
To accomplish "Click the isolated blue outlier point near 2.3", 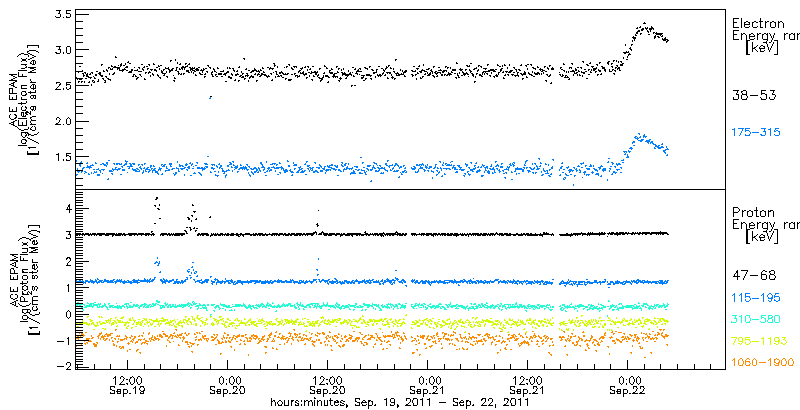I will pyautogui.click(x=211, y=97).
